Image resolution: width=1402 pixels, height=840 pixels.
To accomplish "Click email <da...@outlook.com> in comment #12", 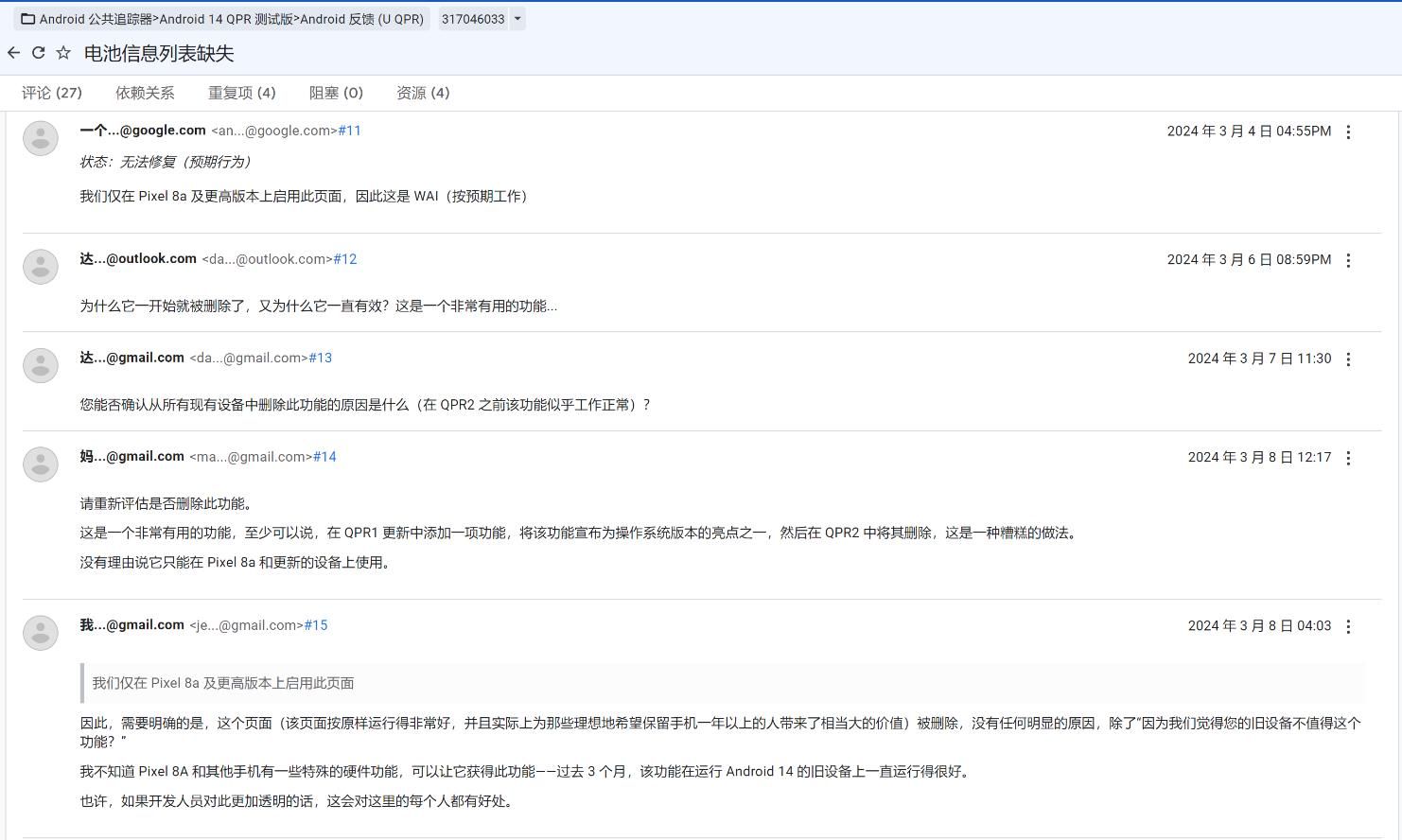I will tap(268, 259).
